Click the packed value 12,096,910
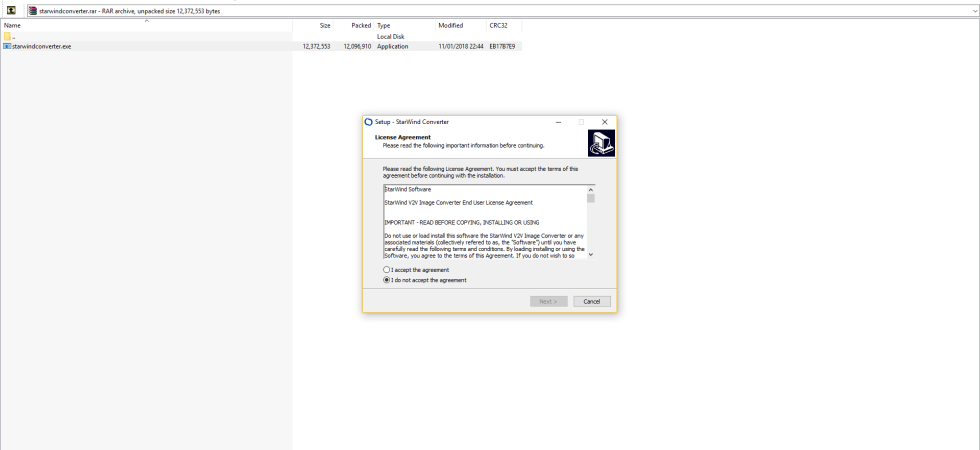 click(x=357, y=46)
